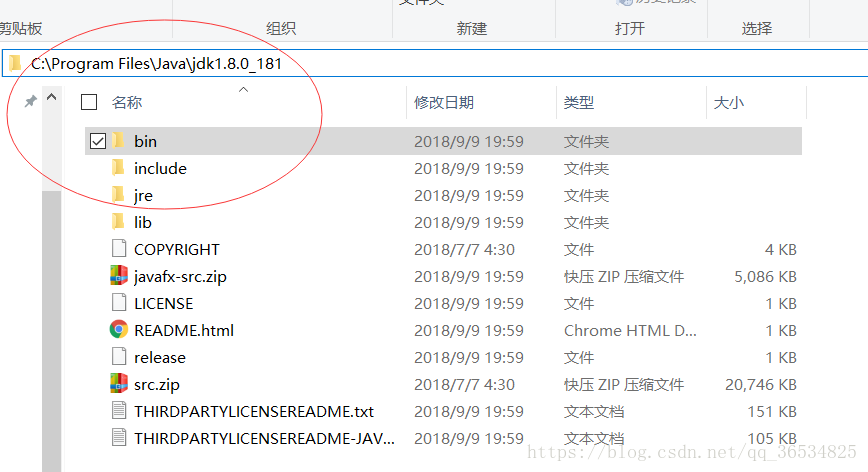Select the src.zip file name
This screenshot has height=472, width=868.
pyautogui.click(x=157, y=385)
